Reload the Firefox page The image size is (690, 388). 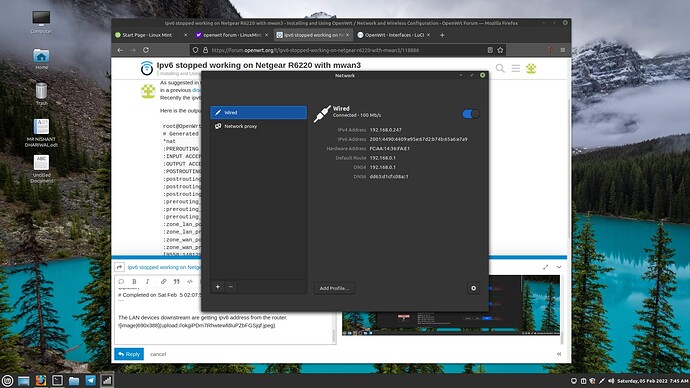point(146,50)
